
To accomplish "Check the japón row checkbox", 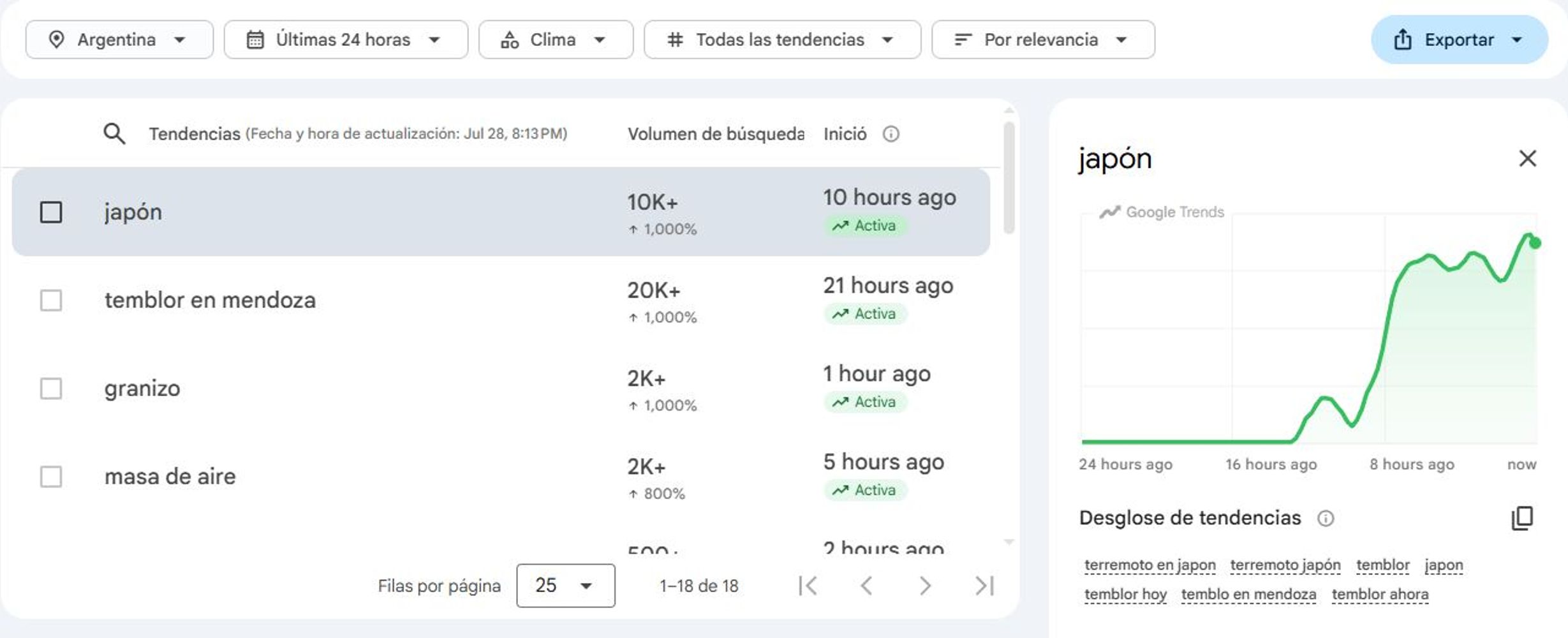I will coord(51,212).
